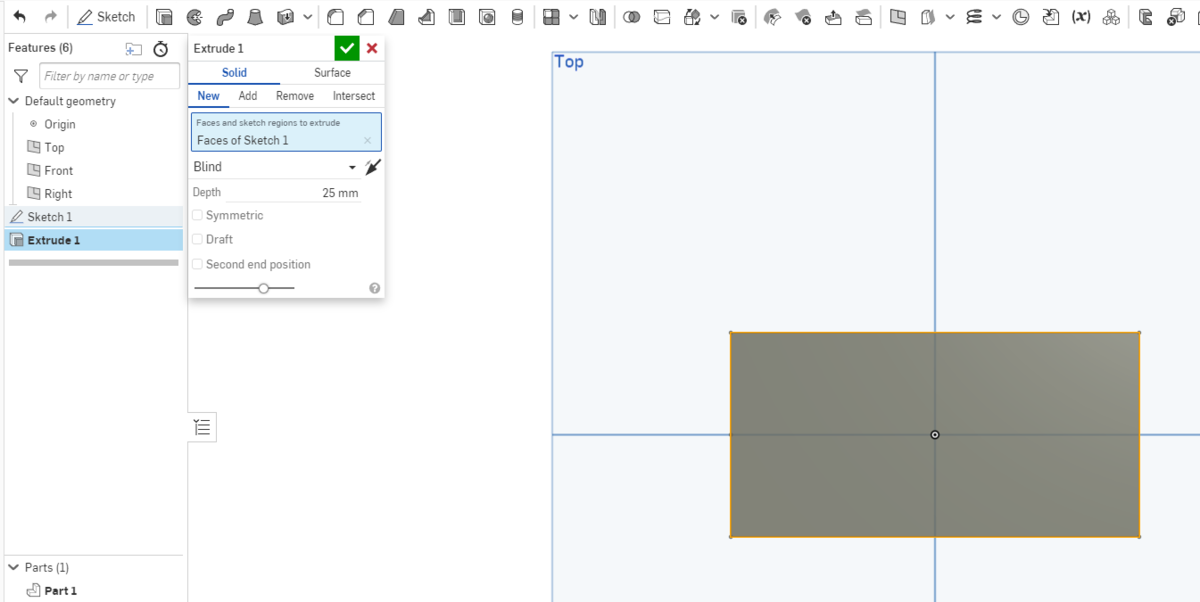Check the Draft checkbox
1200x602 pixels.
pos(197,239)
